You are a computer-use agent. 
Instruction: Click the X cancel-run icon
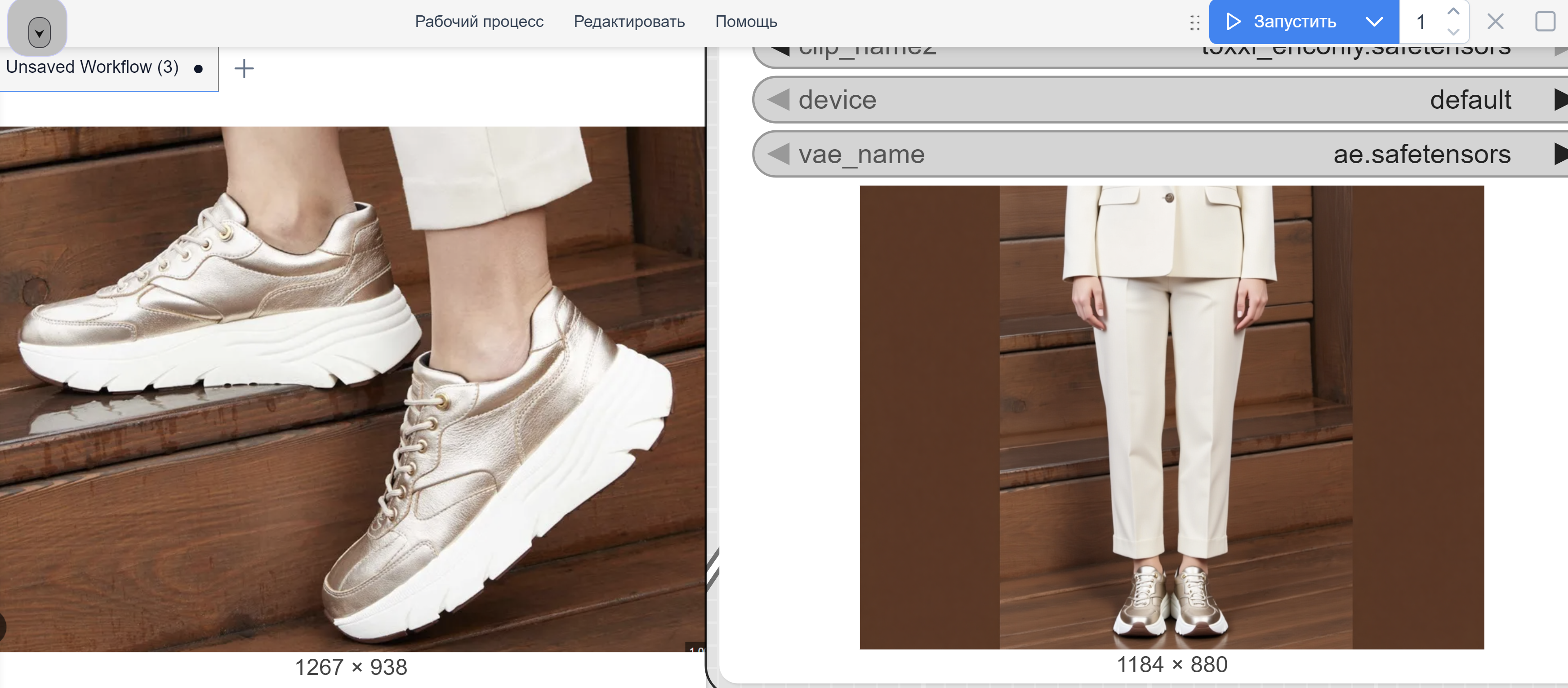tap(1495, 22)
